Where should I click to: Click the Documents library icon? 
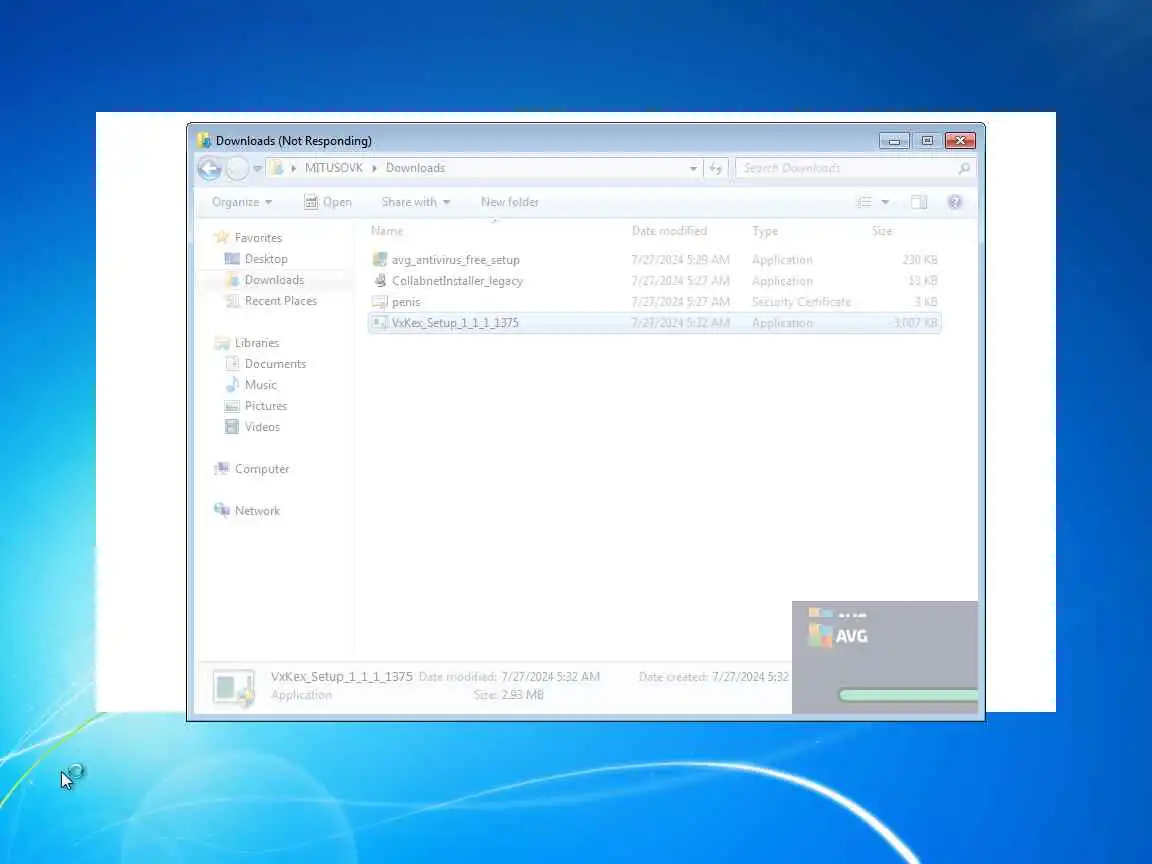[232, 364]
